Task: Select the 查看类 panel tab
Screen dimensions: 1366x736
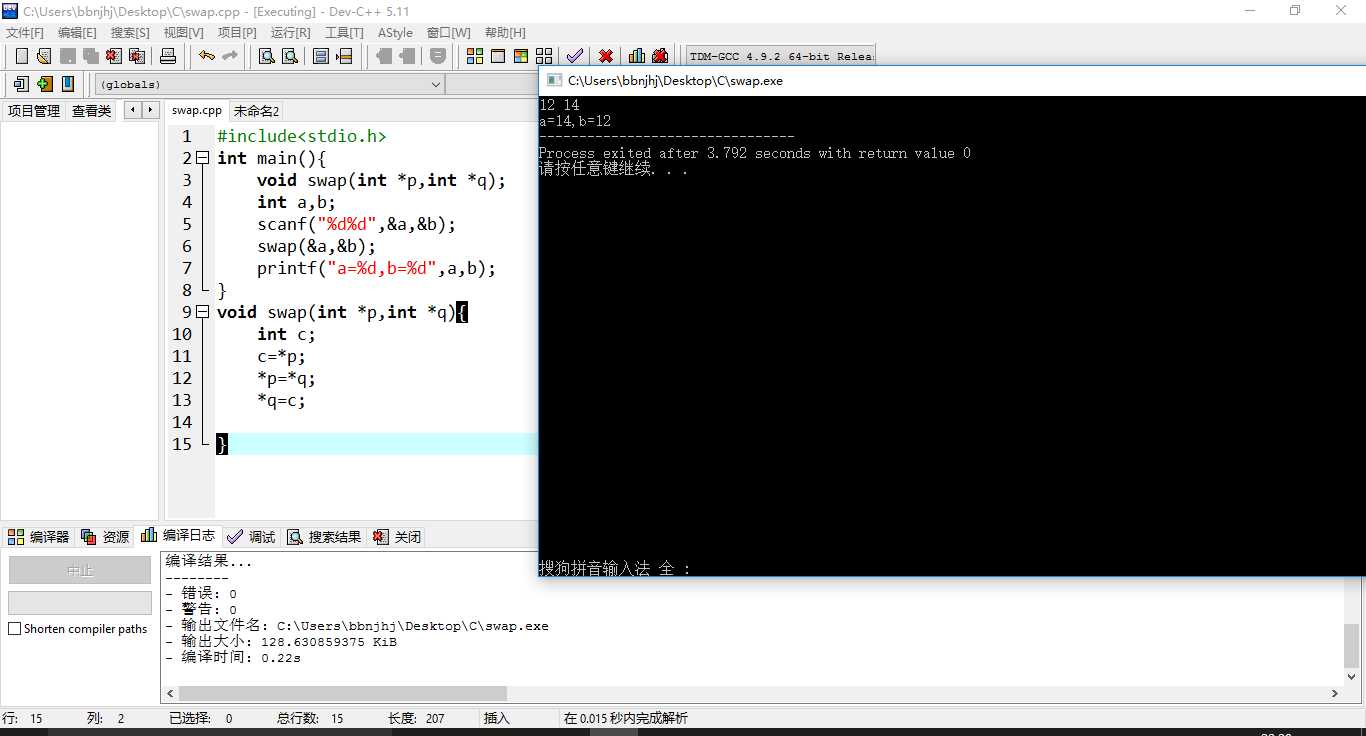Action: [92, 111]
